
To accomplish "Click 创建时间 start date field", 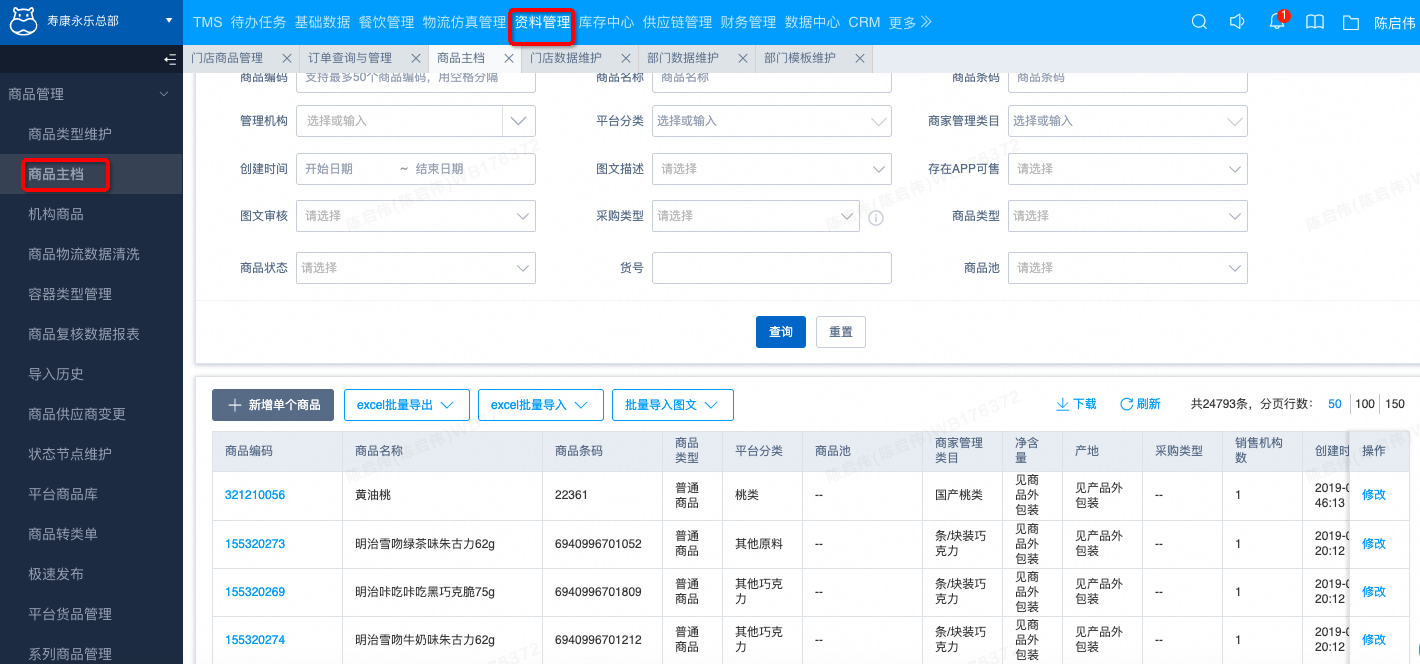I will point(345,169).
